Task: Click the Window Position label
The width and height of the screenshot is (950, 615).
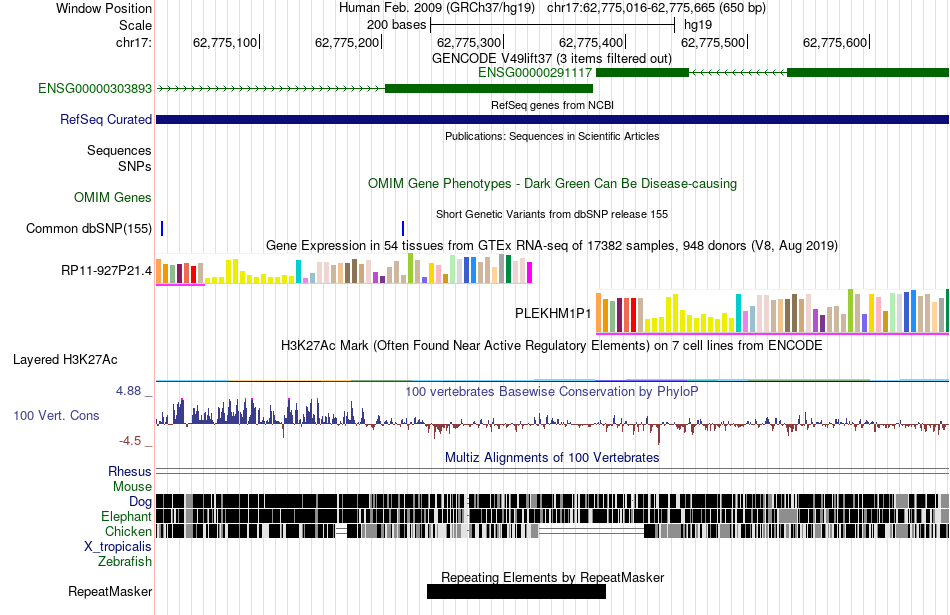Action: pos(104,8)
